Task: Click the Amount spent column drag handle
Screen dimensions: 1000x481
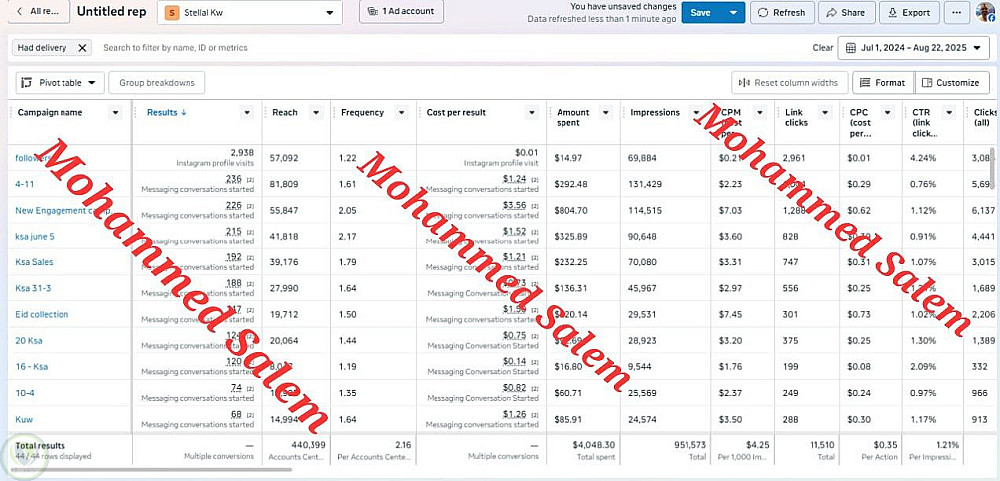Action: (550, 113)
